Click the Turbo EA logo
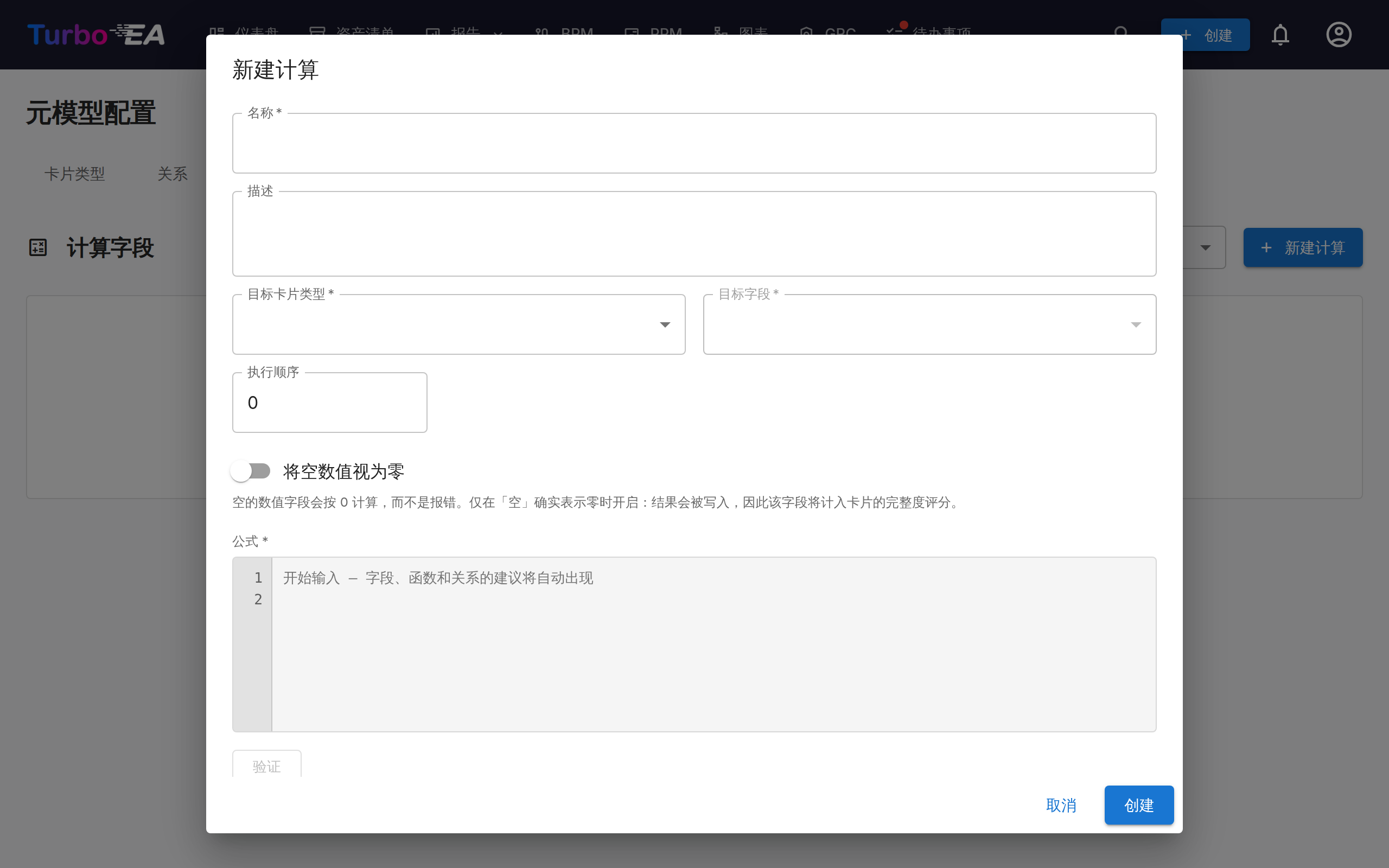 point(96,35)
